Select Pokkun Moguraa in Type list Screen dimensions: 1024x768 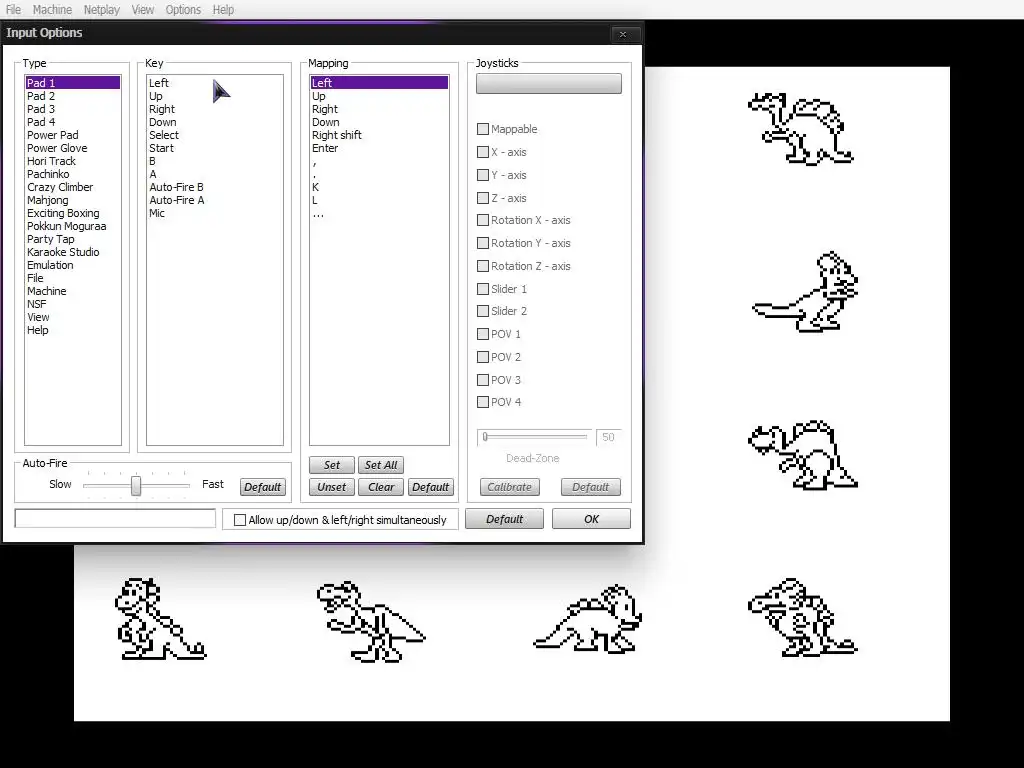coord(72,227)
